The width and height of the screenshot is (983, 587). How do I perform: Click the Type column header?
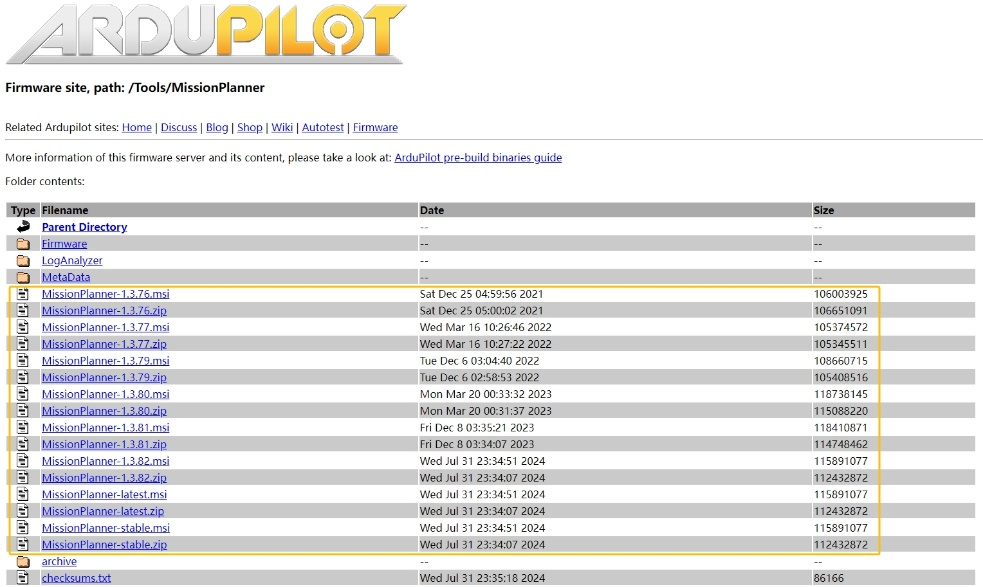point(23,210)
